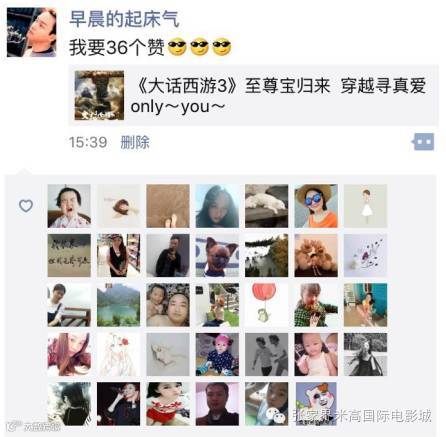Open liker avatar of brown dog face
The height and width of the screenshot is (437, 446).
(x=217, y=255)
